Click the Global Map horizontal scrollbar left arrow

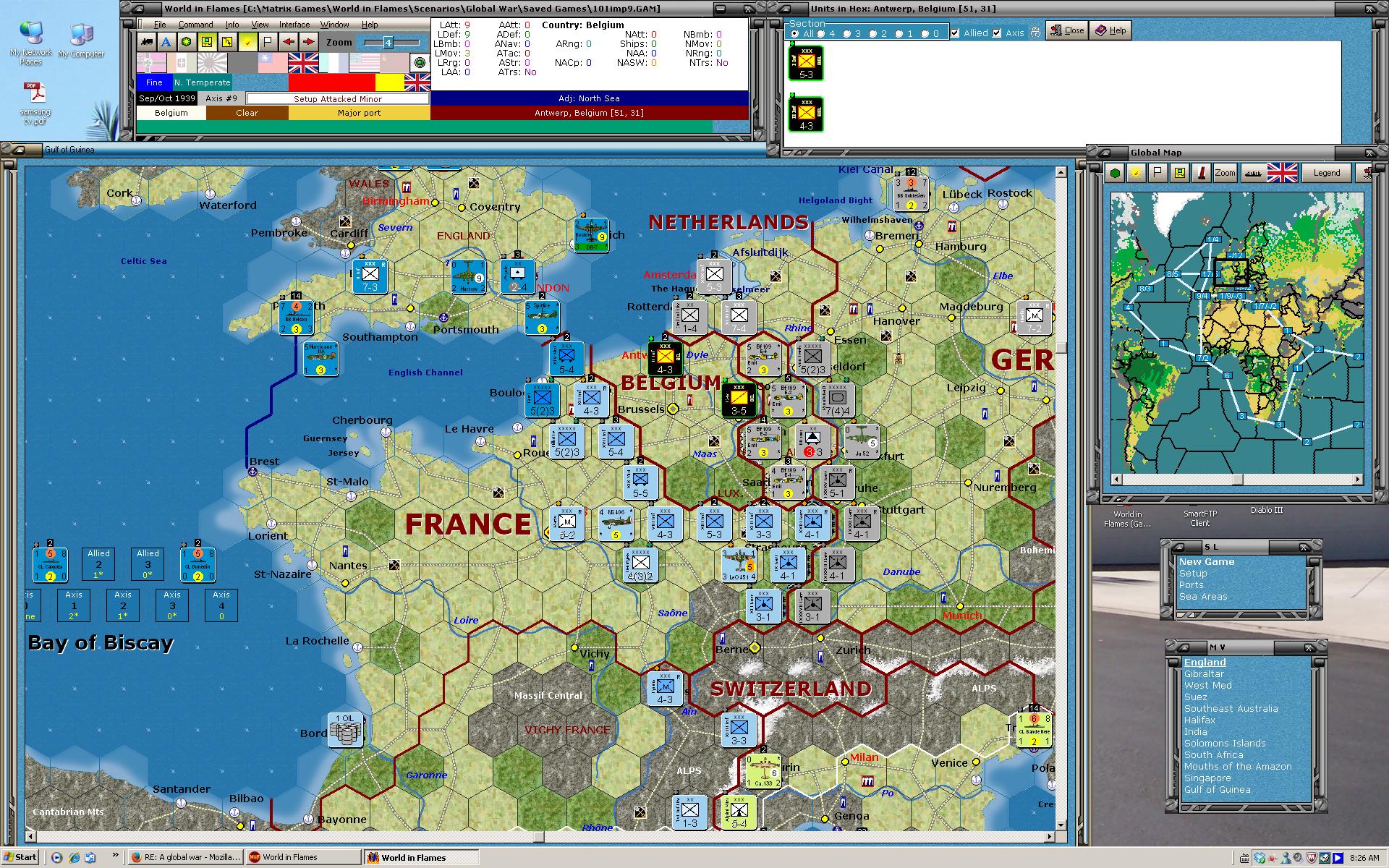point(1116,479)
